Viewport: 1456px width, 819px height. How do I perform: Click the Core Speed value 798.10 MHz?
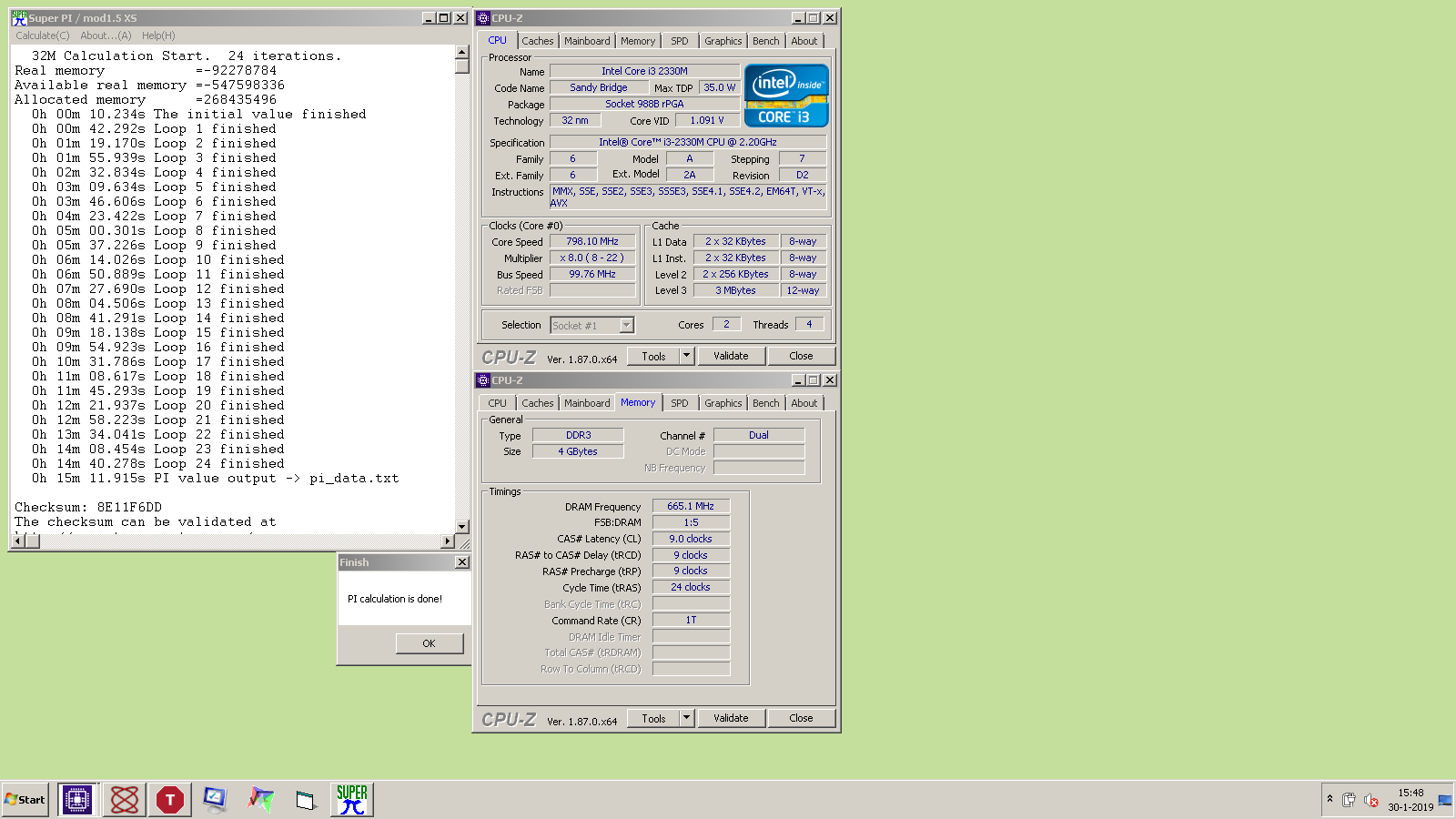pyautogui.click(x=592, y=242)
